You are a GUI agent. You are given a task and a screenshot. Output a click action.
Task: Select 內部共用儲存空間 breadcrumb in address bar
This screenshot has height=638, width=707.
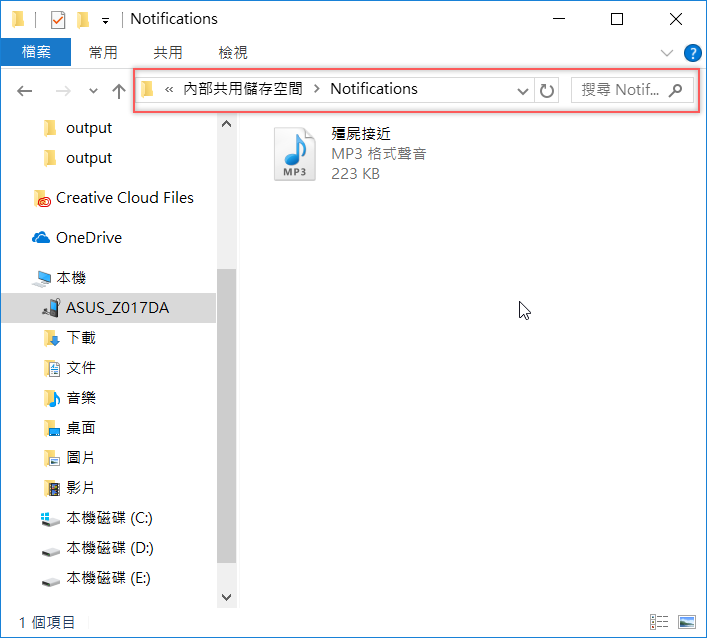point(243,89)
